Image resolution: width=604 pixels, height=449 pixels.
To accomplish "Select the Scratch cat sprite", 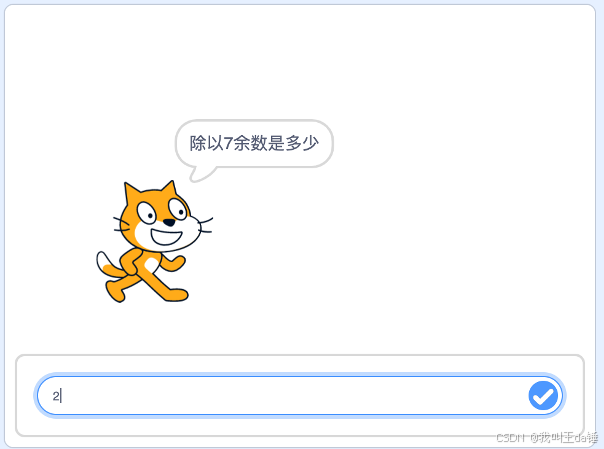I will pyautogui.click(x=154, y=242).
